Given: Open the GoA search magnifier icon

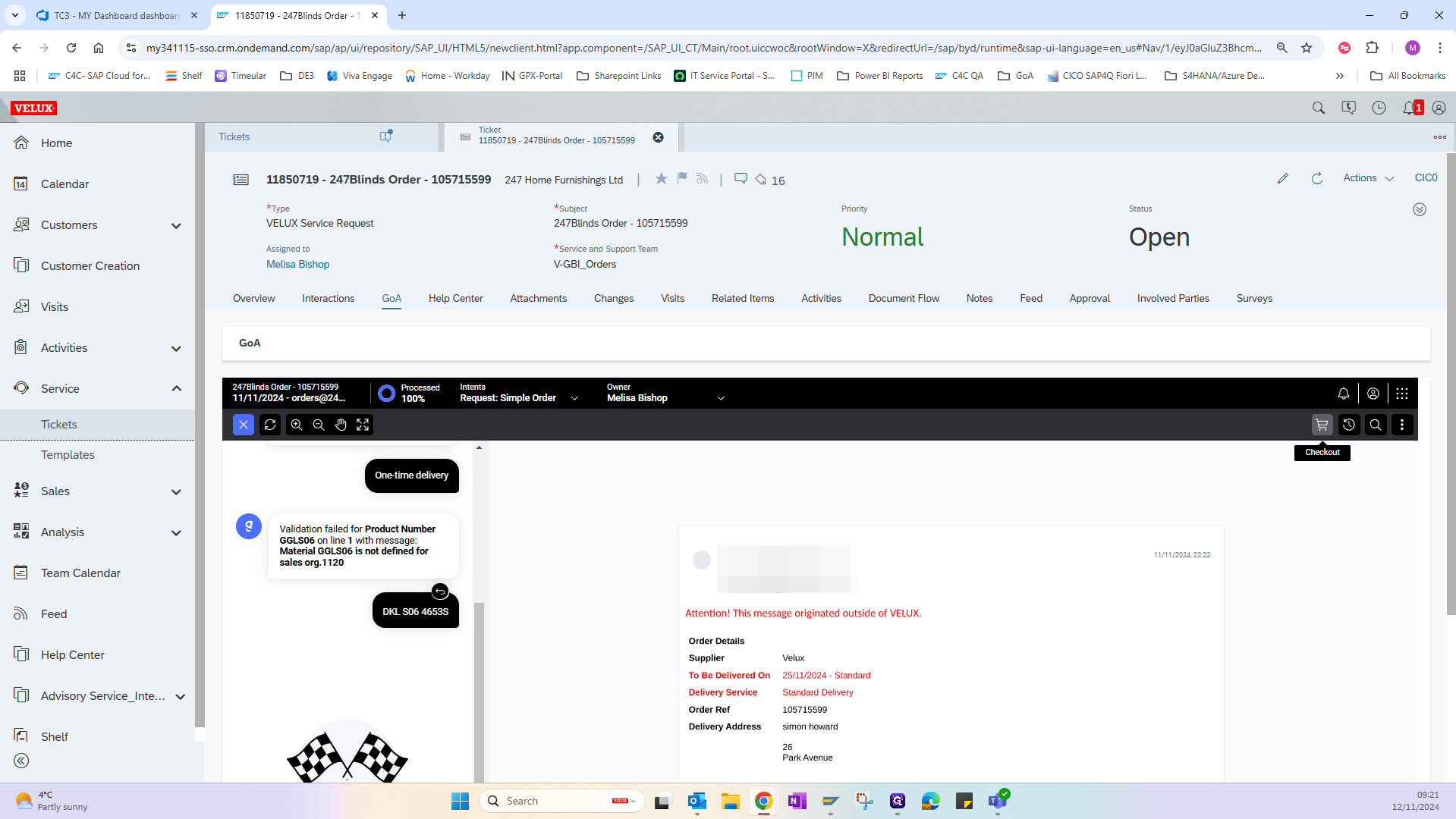Looking at the screenshot, I should [x=1376, y=425].
